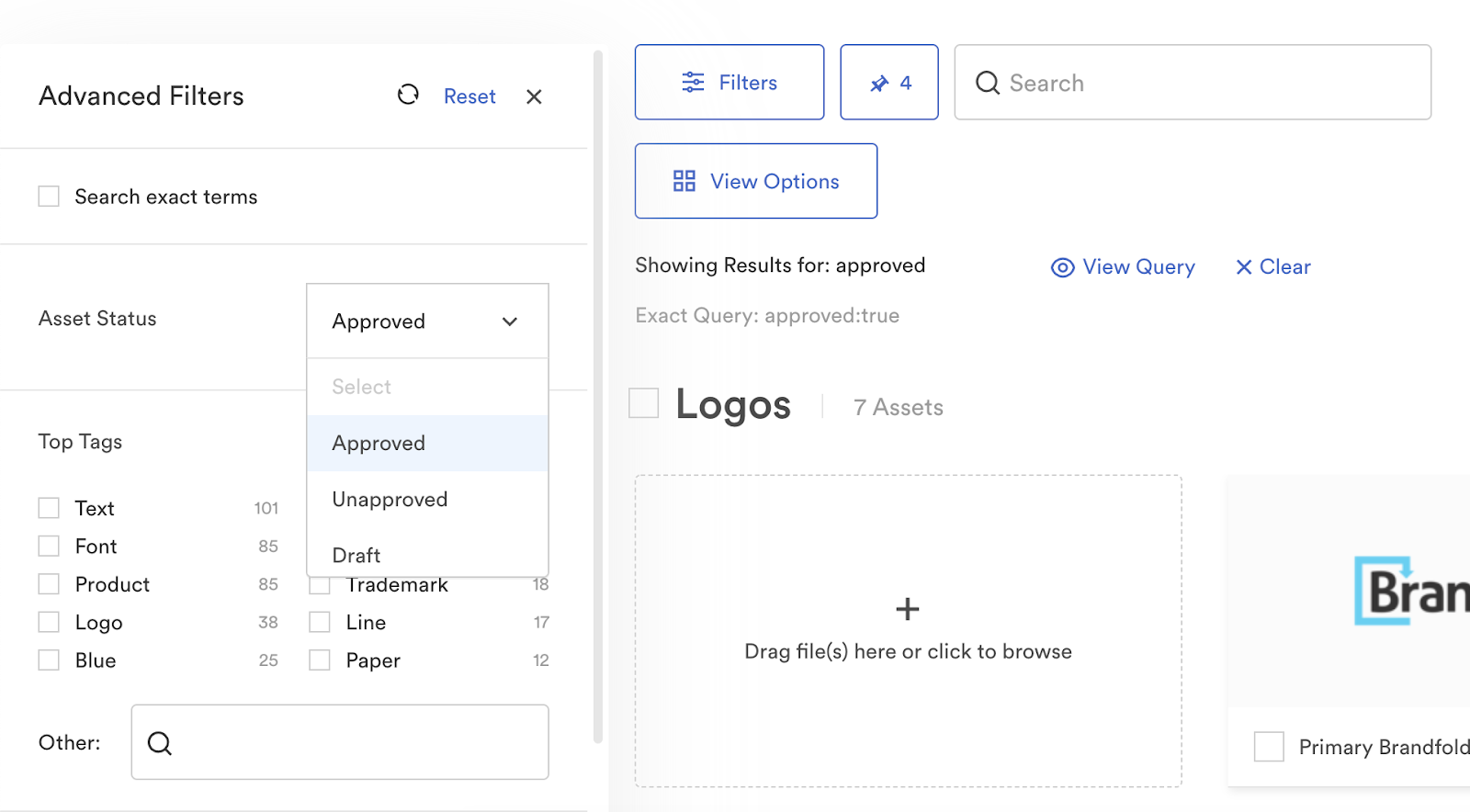Select the Approved option in list

379,443
